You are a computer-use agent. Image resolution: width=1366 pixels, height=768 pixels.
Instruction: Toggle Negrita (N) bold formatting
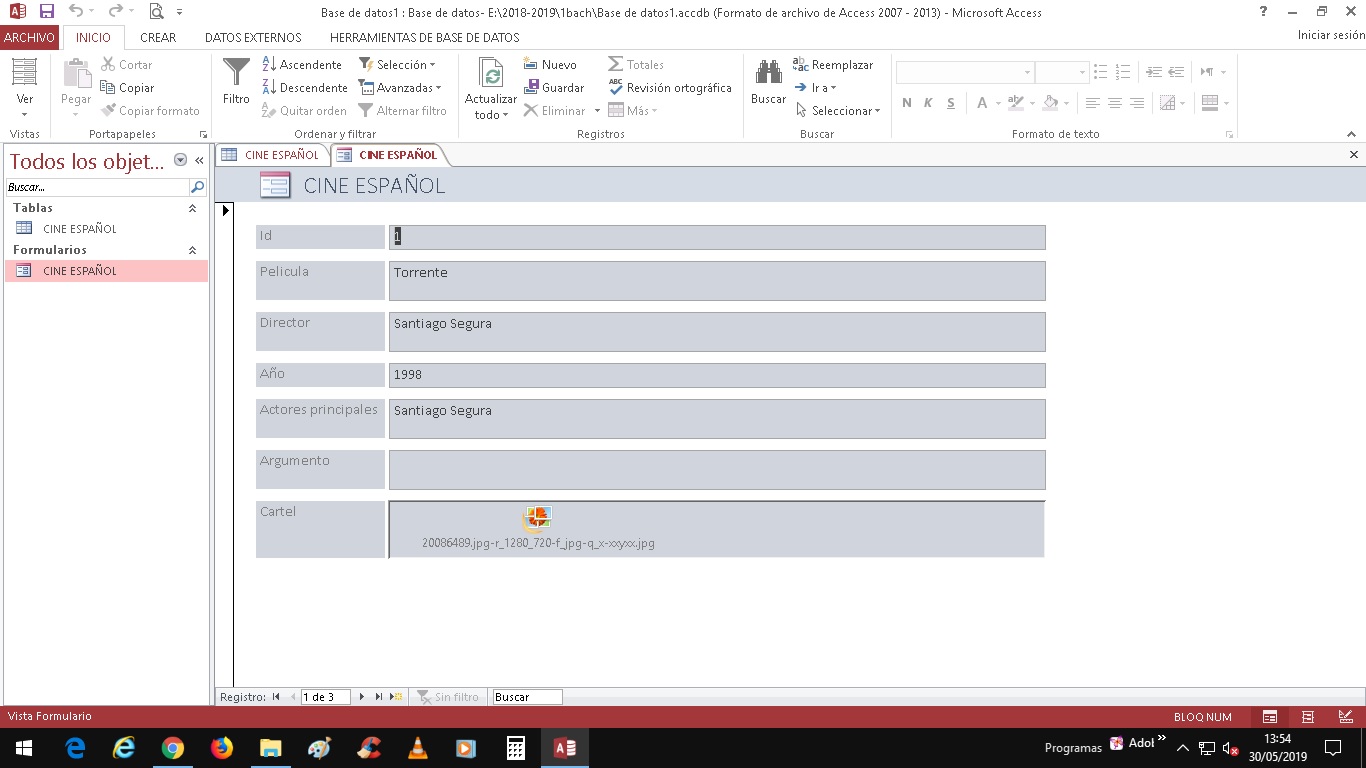907,103
